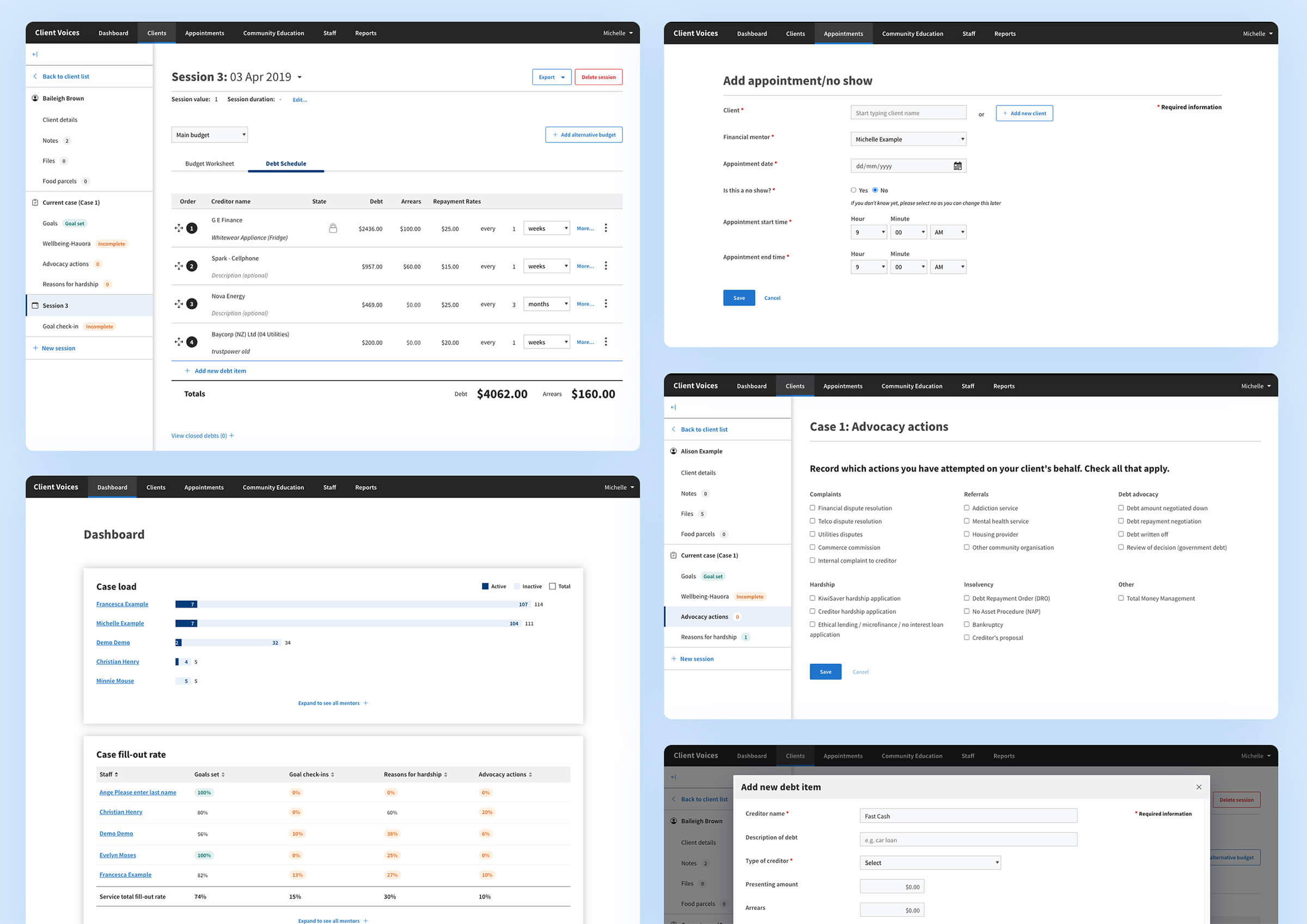Enable the Total checkbox in Case load legend
Viewport: 1307px width, 924px height.
(553, 586)
